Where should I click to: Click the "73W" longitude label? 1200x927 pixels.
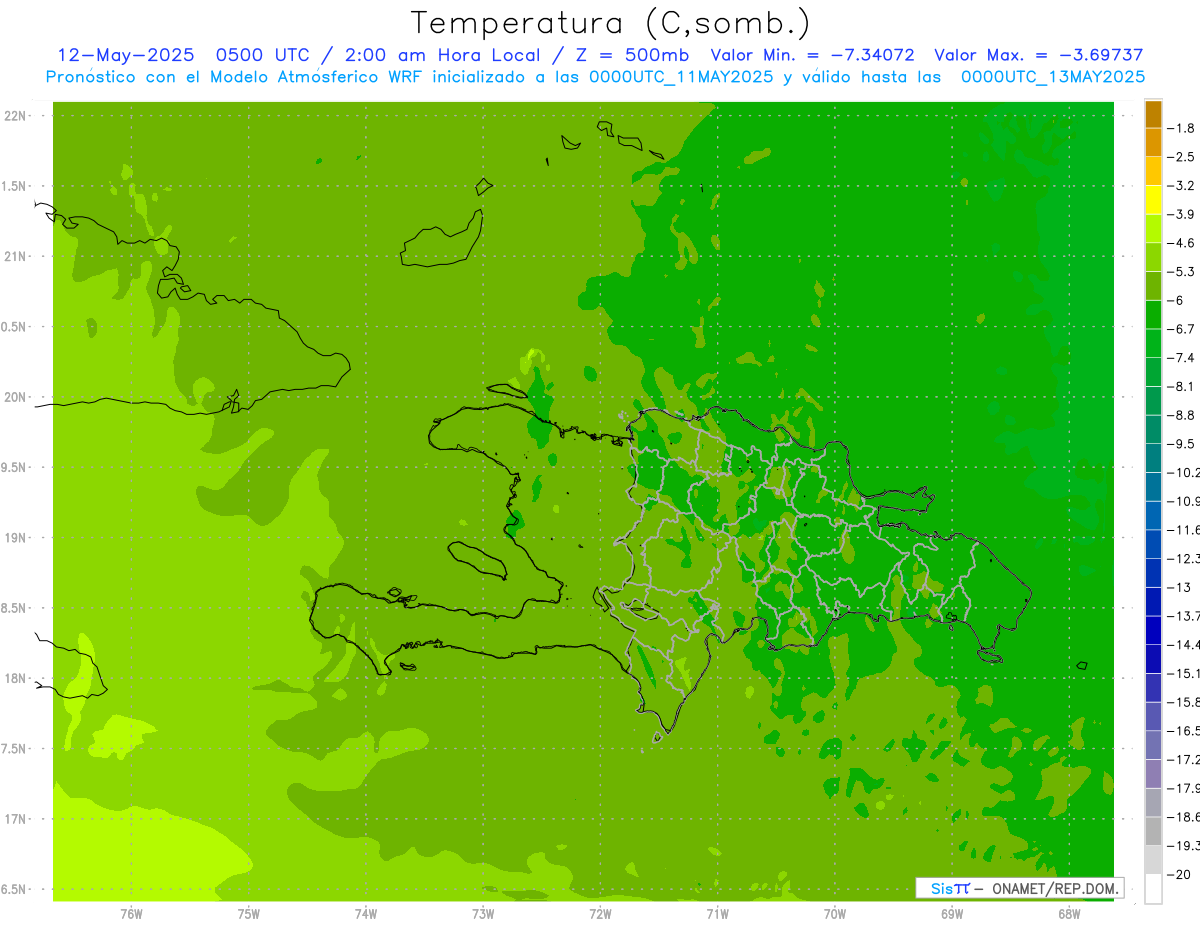pyautogui.click(x=483, y=913)
